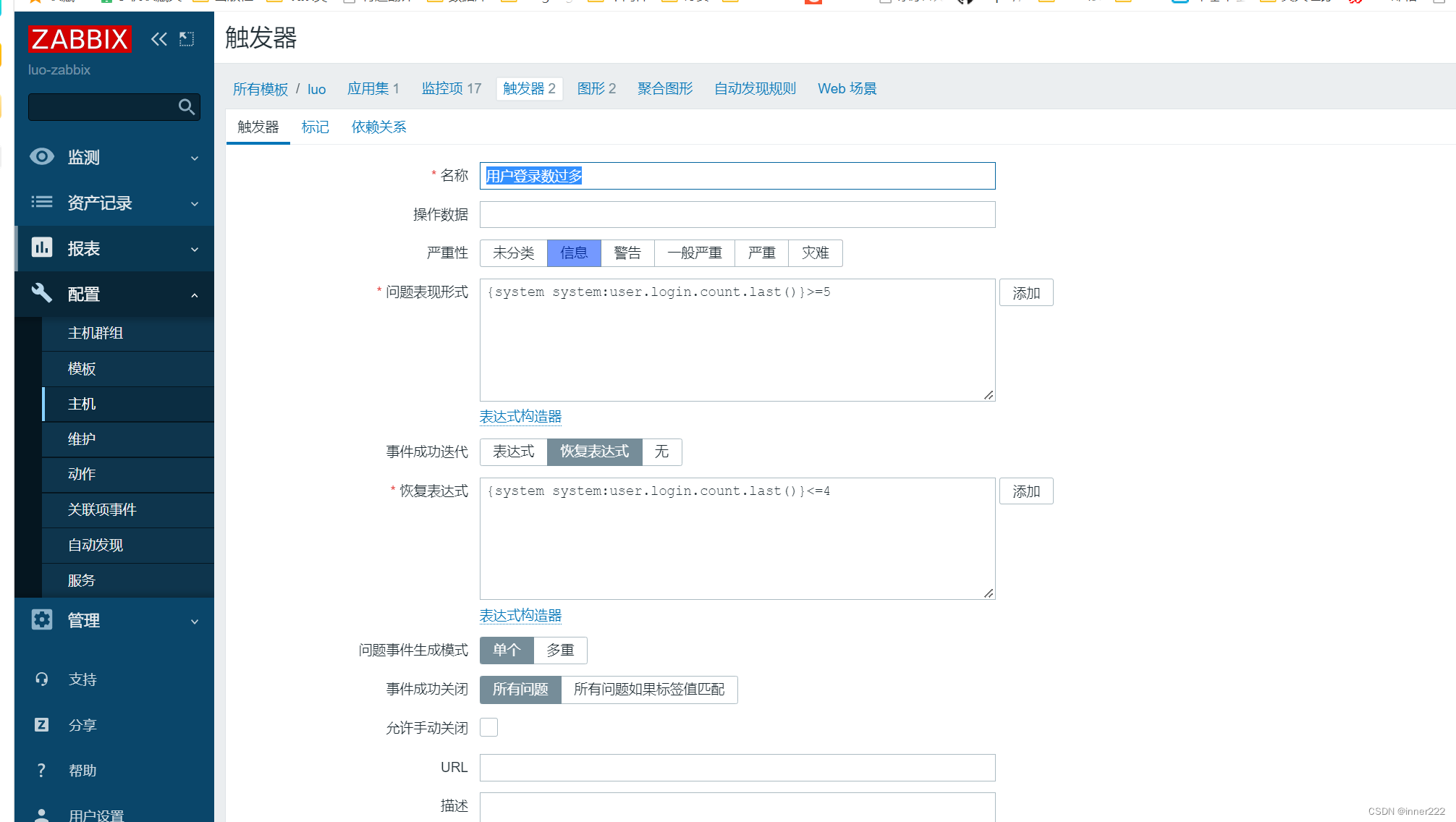Focus the 问题表现形式 expression textarea

(737, 339)
